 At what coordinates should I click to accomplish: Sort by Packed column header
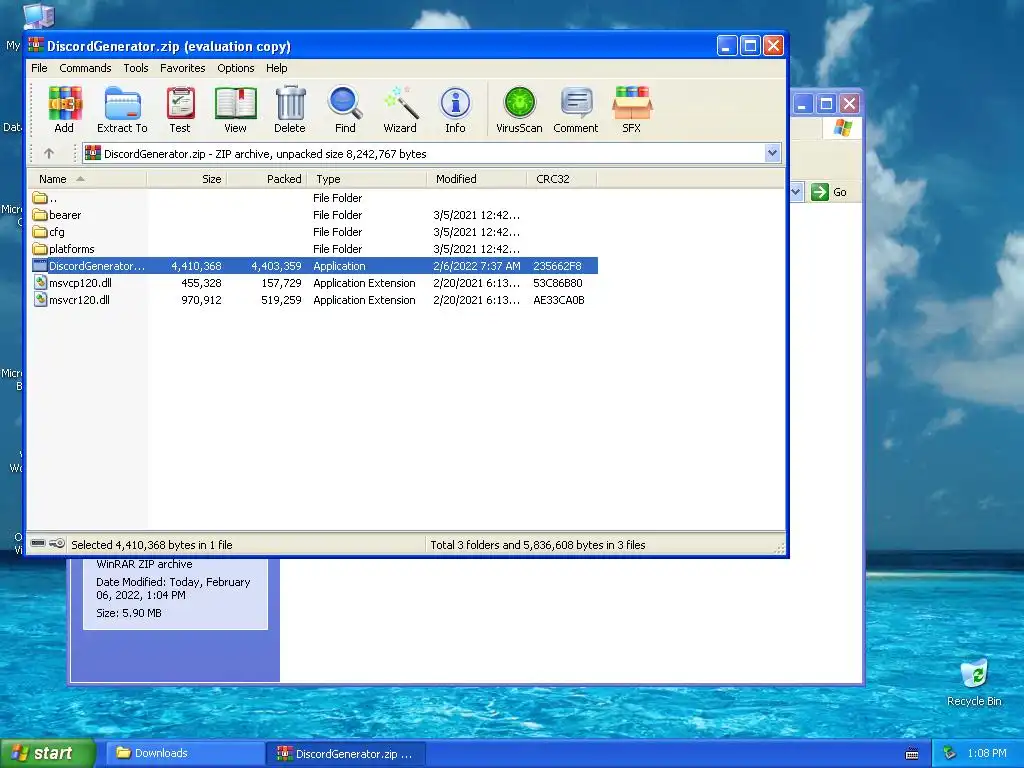click(x=267, y=179)
